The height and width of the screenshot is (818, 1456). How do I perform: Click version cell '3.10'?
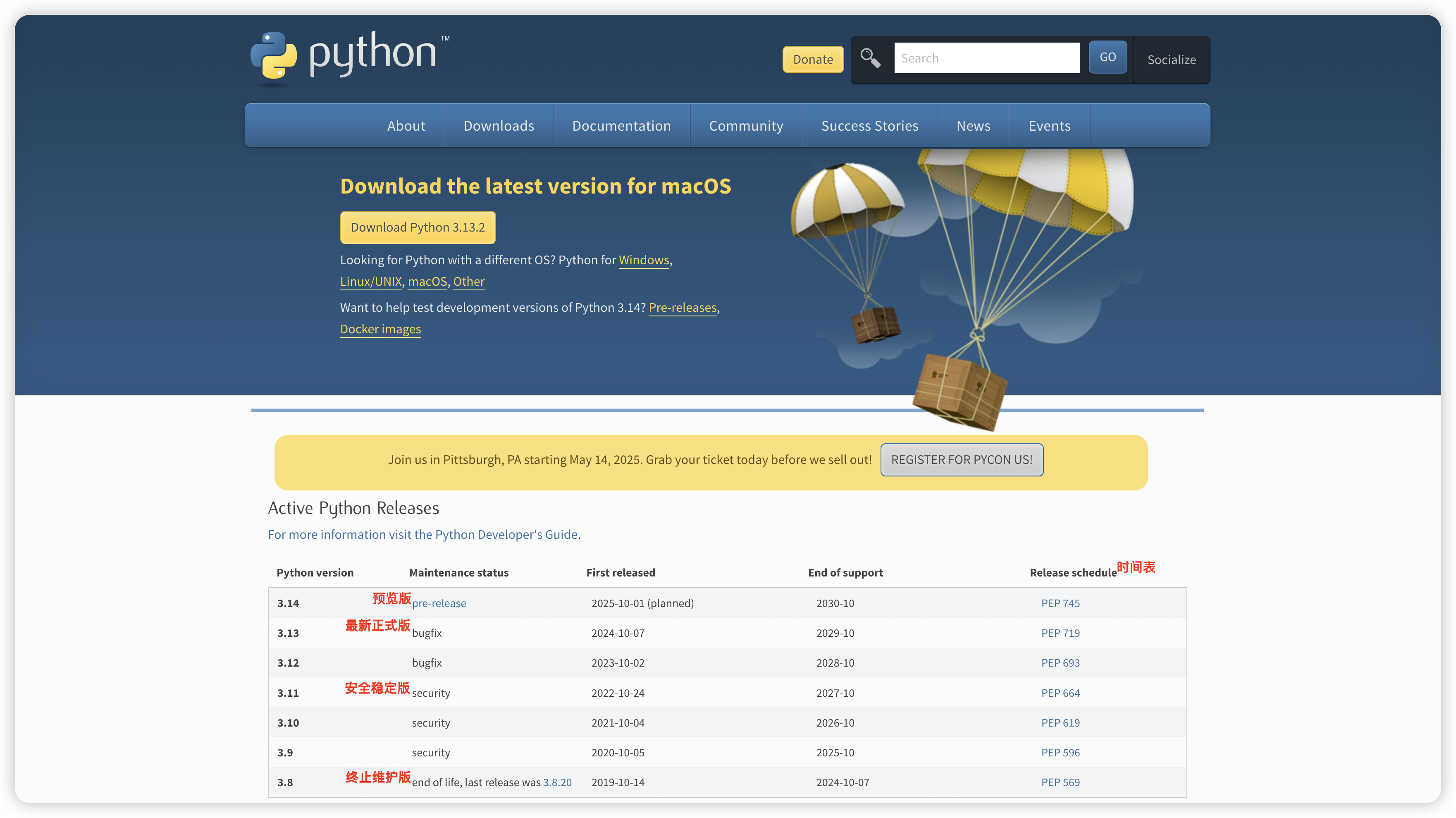point(288,722)
